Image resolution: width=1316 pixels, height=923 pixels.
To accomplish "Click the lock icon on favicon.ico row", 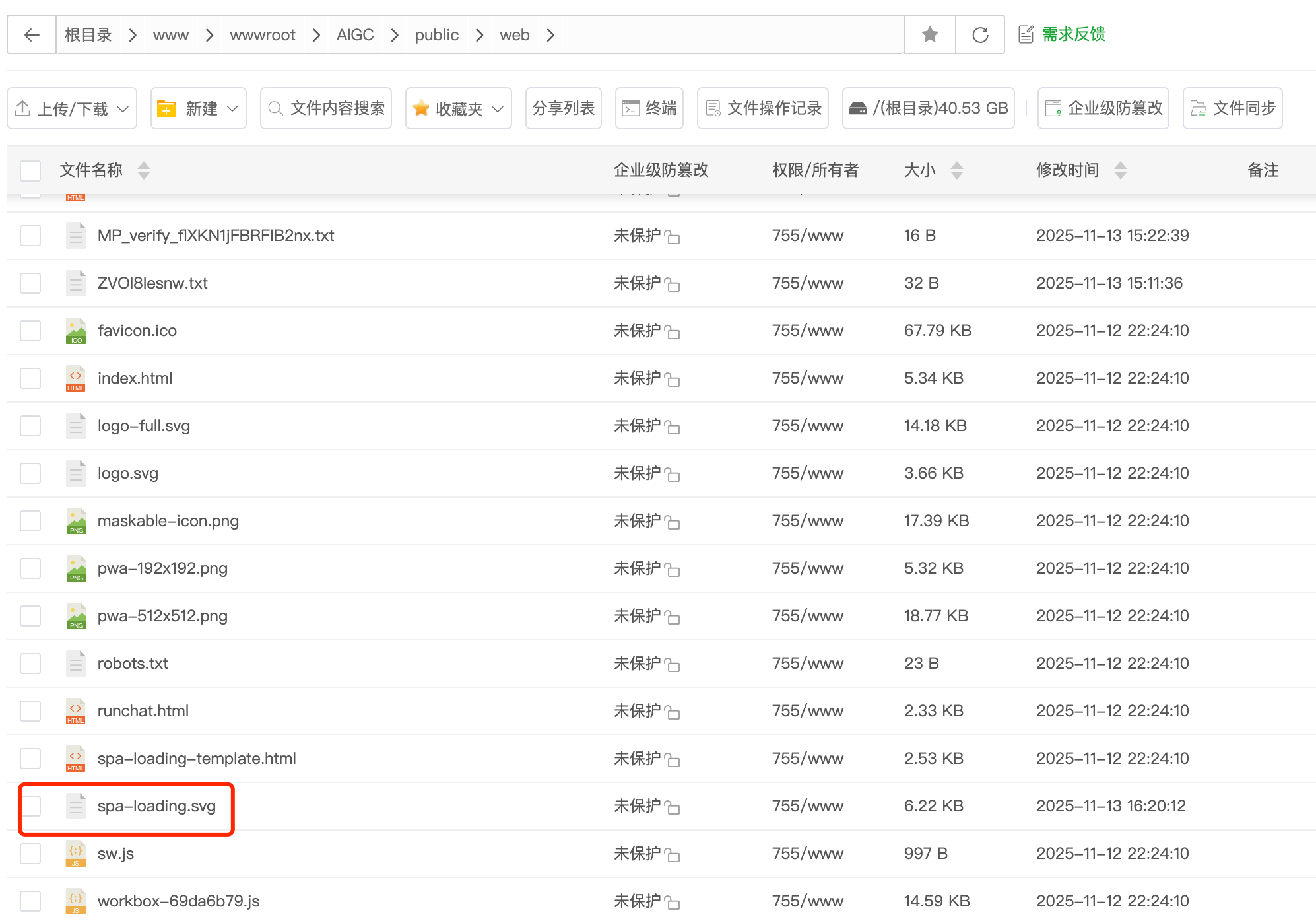I will (673, 331).
